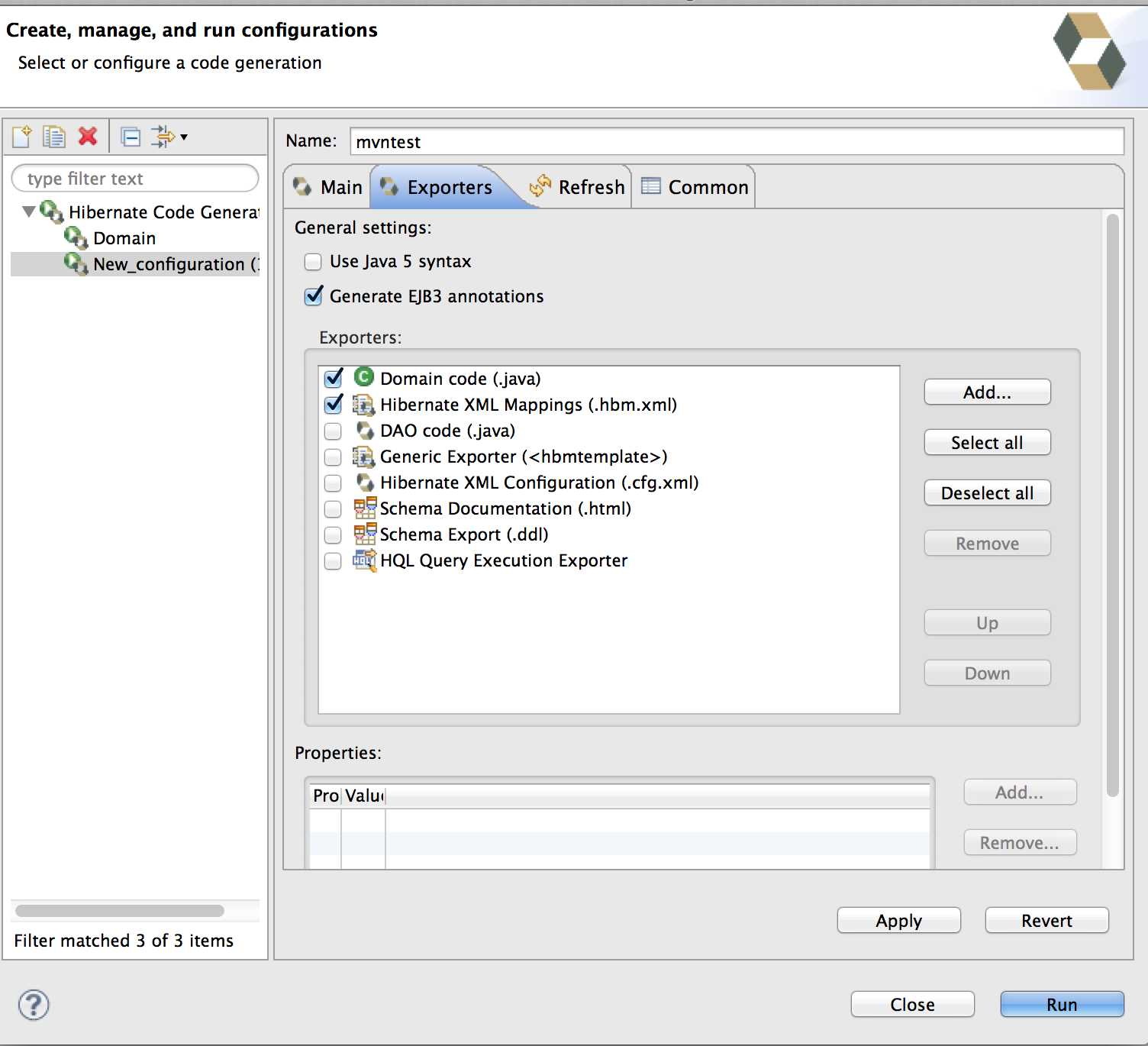Select Hibernate Code Generation tree label
This screenshot has width=1148, height=1046.
pyautogui.click(x=163, y=212)
